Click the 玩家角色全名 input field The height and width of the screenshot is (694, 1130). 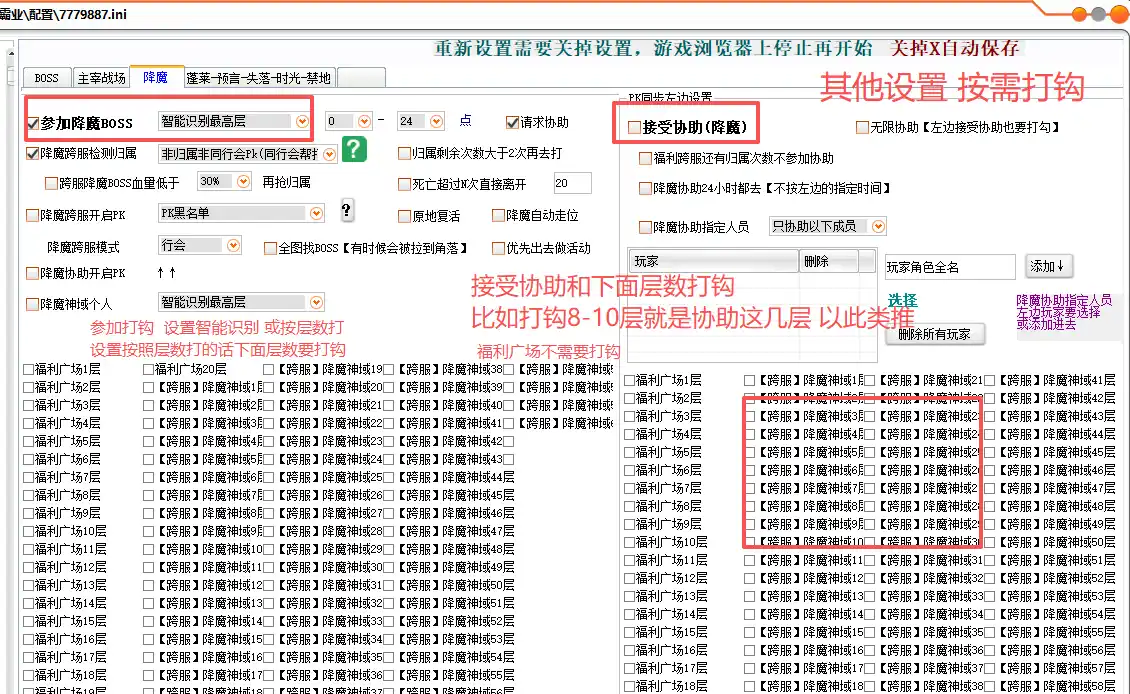[950, 267]
